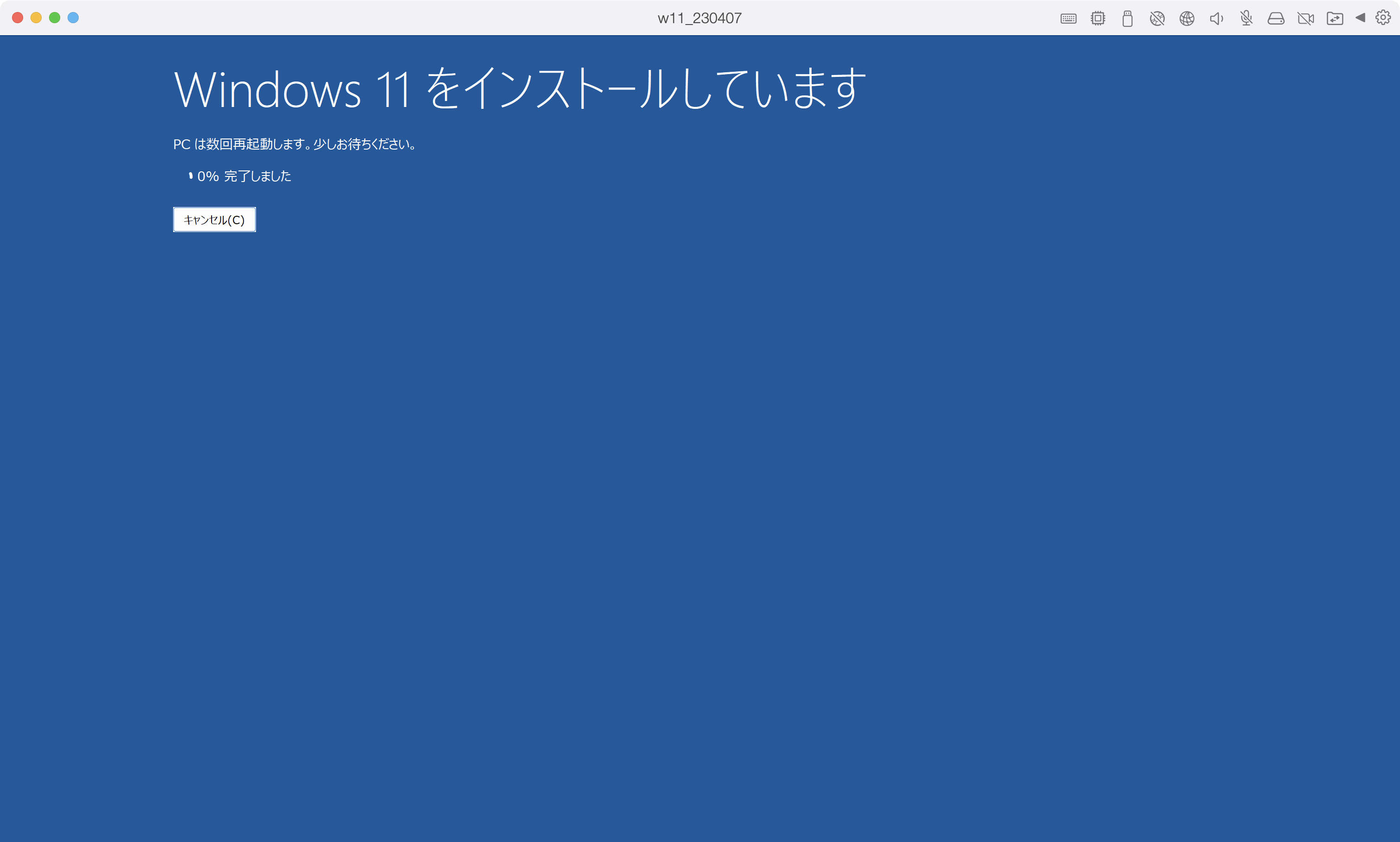Image resolution: width=1400 pixels, height=842 pixels.
Task: Click the green full-screen window button
Action: point(55,18)
